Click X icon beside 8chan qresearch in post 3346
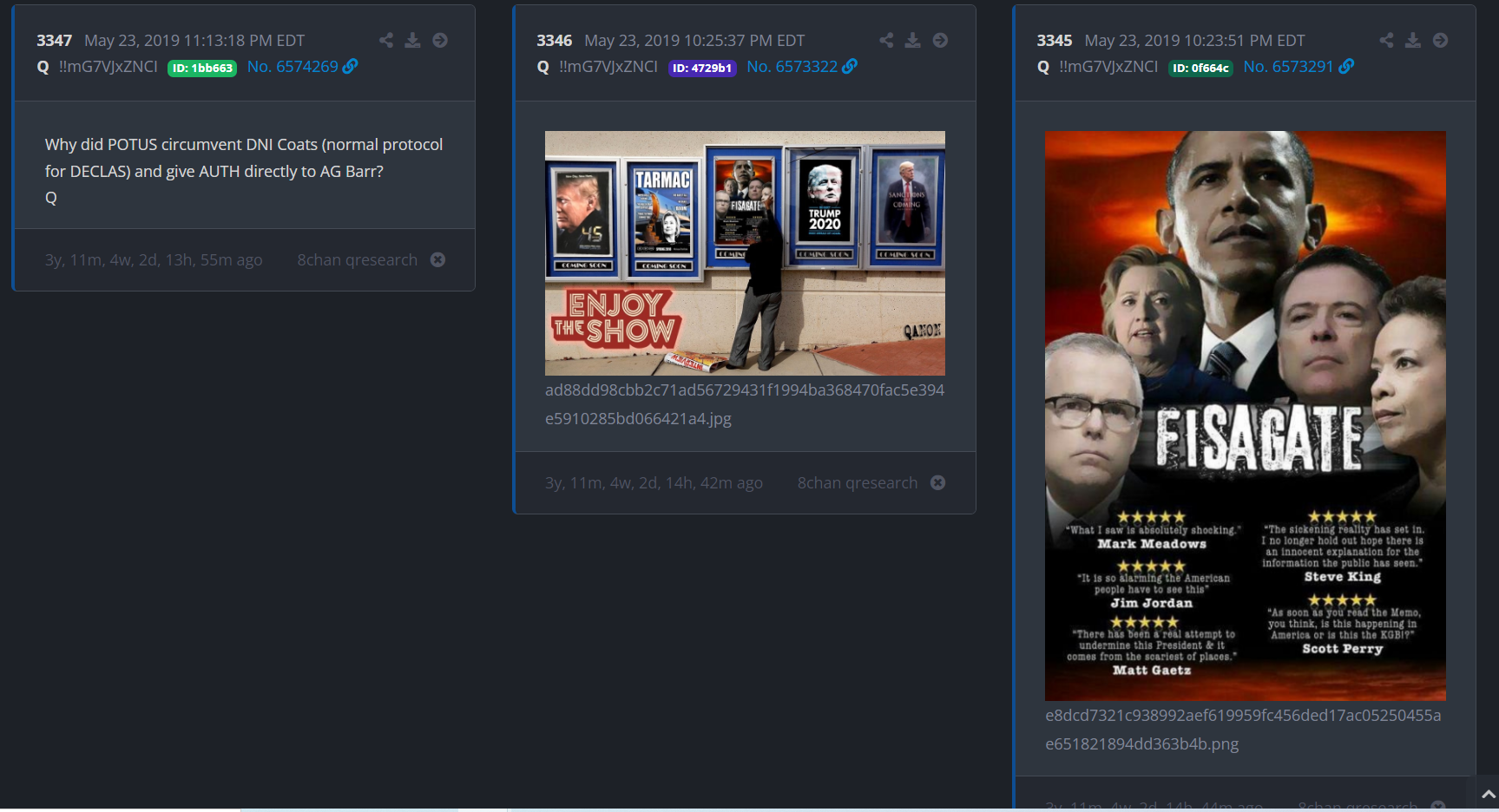 [x=938, y=482]
